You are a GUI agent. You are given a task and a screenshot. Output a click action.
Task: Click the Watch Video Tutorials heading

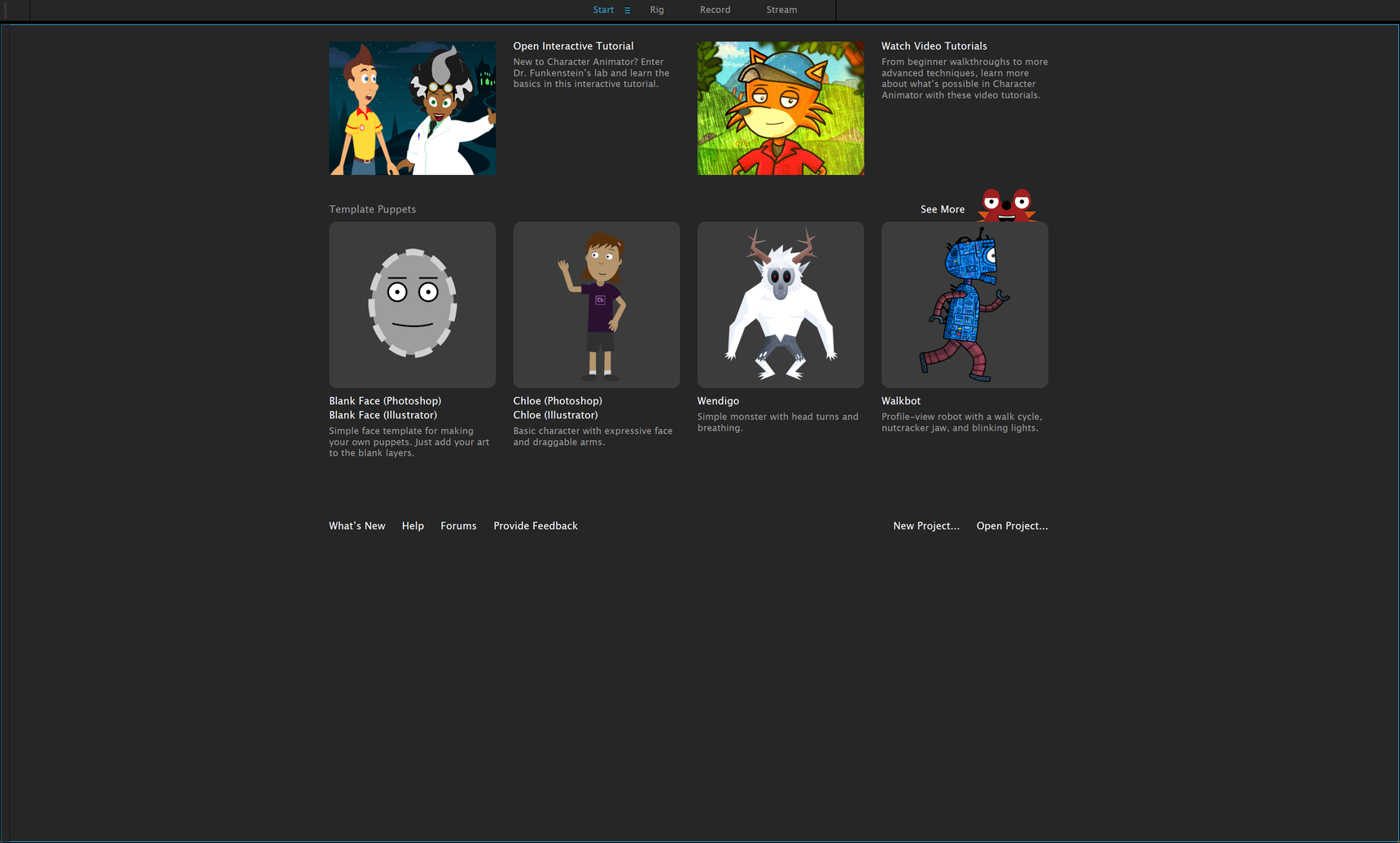934,46
